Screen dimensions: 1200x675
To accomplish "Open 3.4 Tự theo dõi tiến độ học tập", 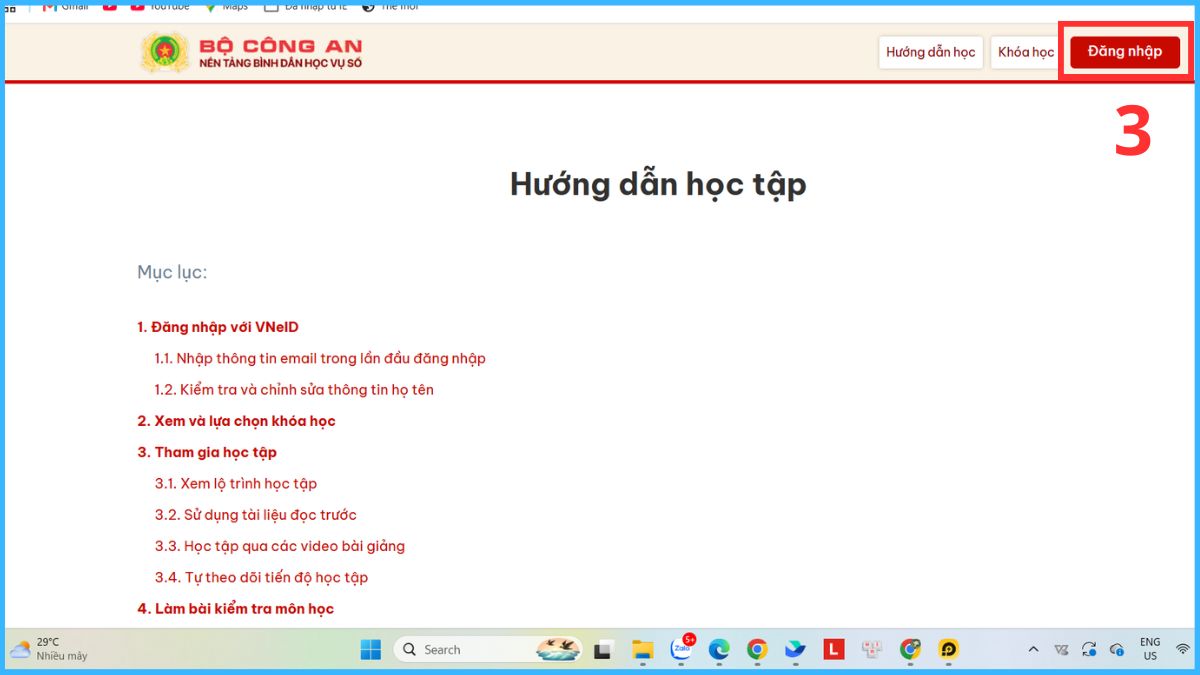I will pos(261,577).
